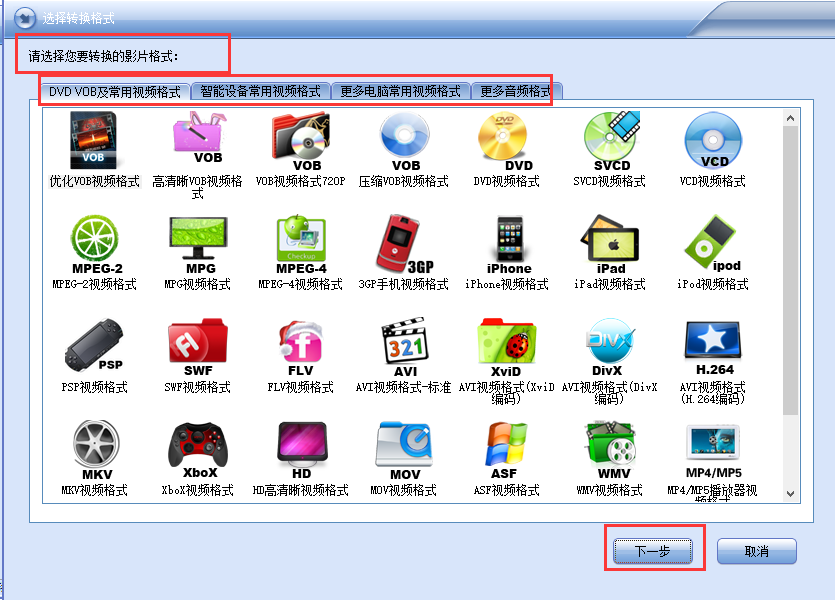Screen dimensions: 835x600
Task: Select the green iPod format icon
Action: pos(713,243)
